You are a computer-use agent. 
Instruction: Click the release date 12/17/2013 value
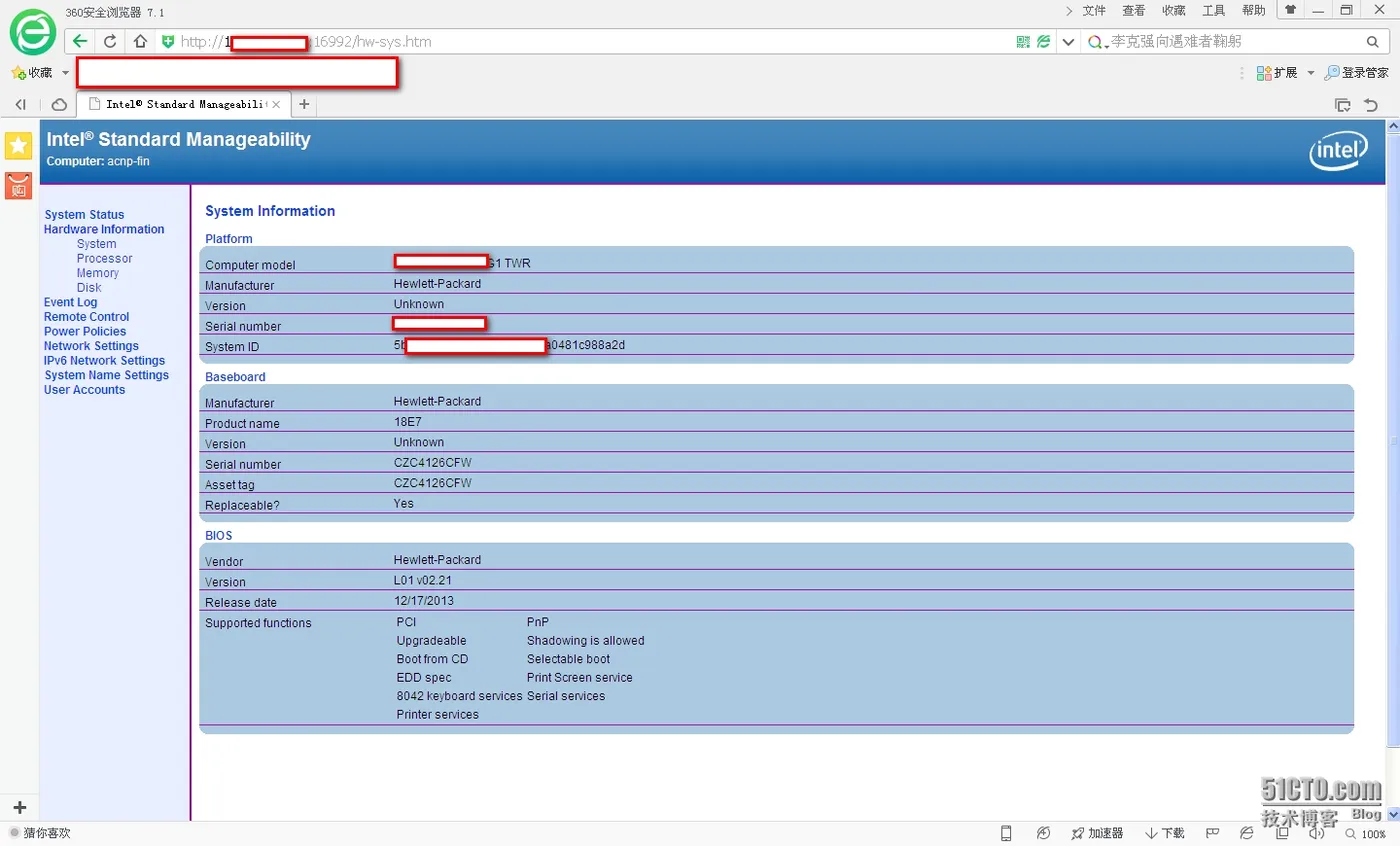click(425, 601)
